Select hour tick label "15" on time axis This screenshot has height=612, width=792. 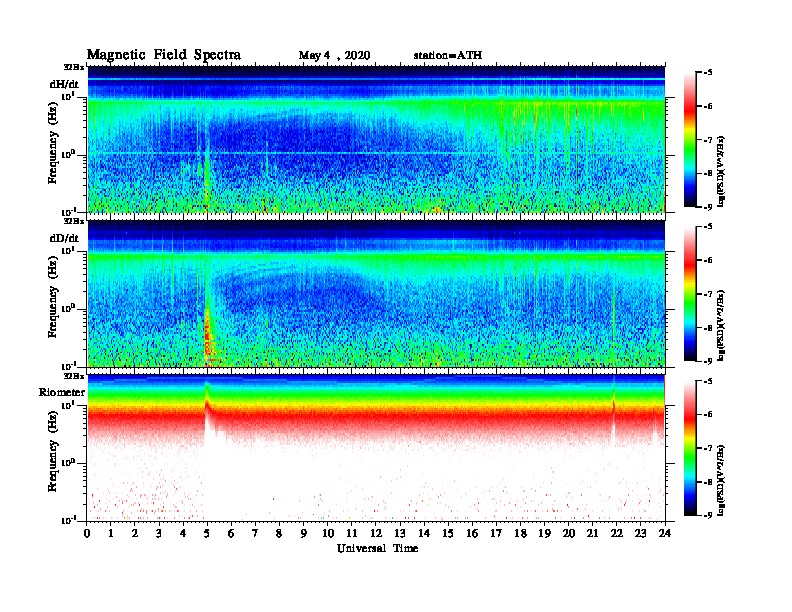(x=448, y=533)
